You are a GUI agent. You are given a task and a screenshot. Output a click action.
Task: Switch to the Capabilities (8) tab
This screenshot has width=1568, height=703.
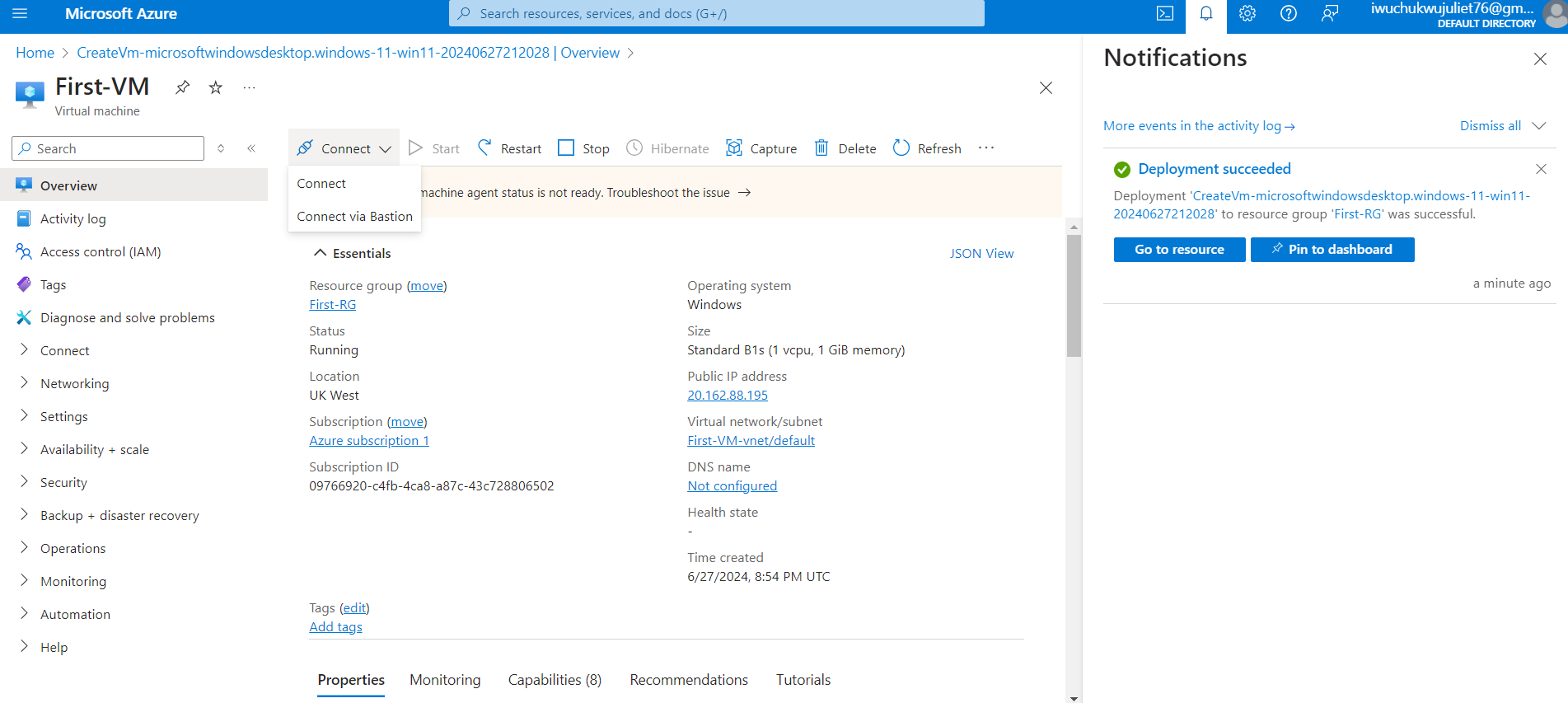(x=555, y=680)
